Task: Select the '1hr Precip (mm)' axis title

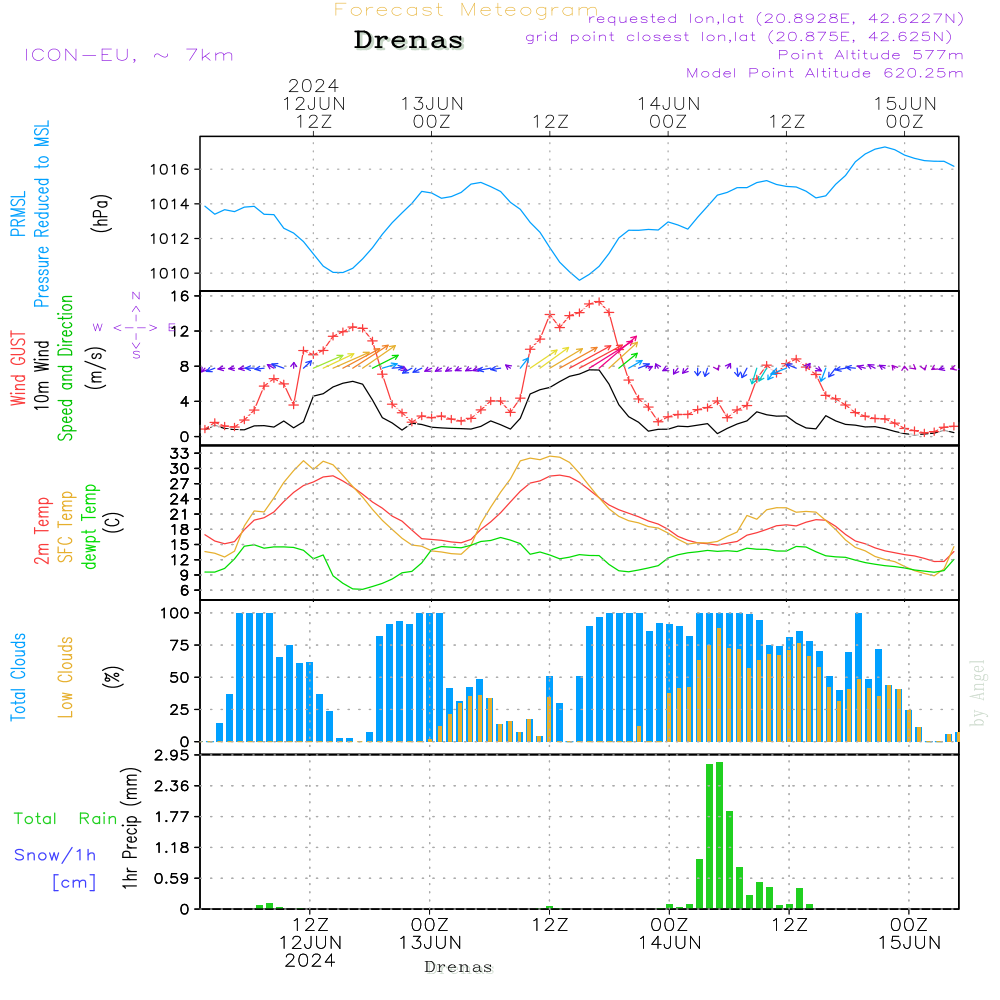Action: (x=130, y=828)
